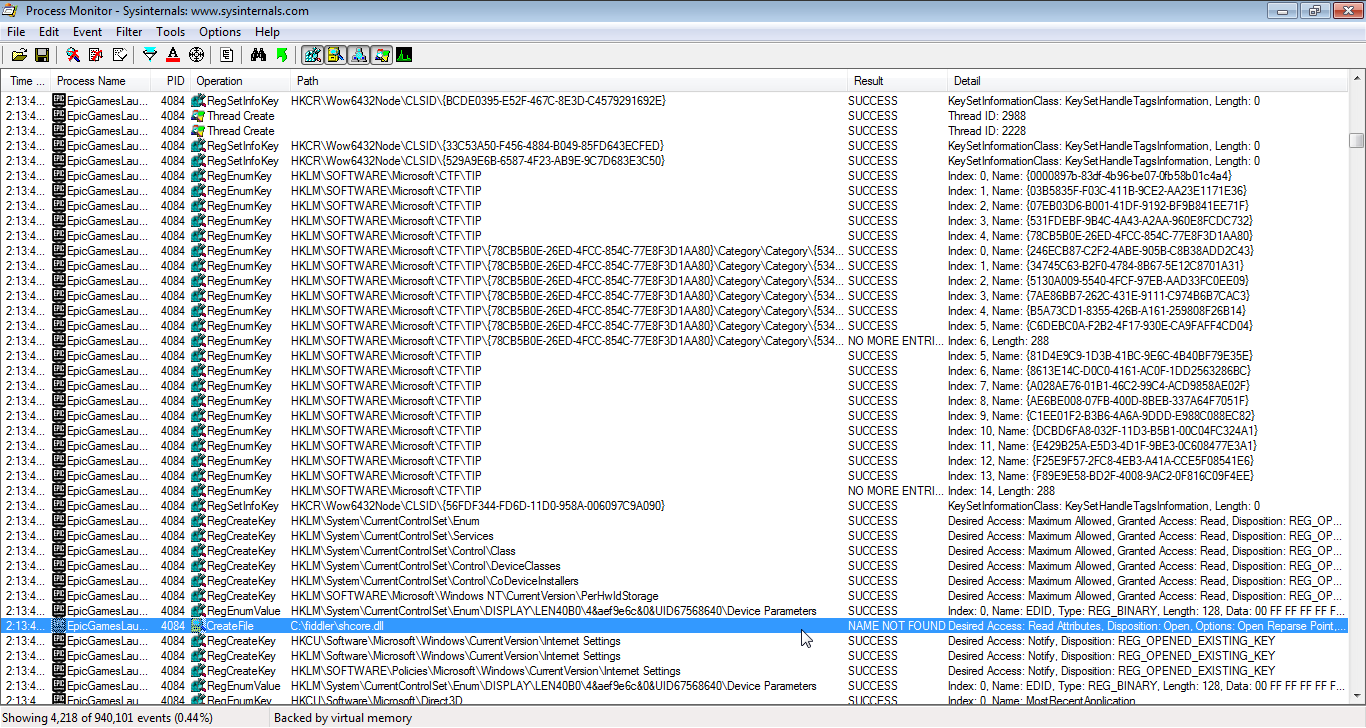Click the Result column header
1366x728 pixels.
coord(897,81)
